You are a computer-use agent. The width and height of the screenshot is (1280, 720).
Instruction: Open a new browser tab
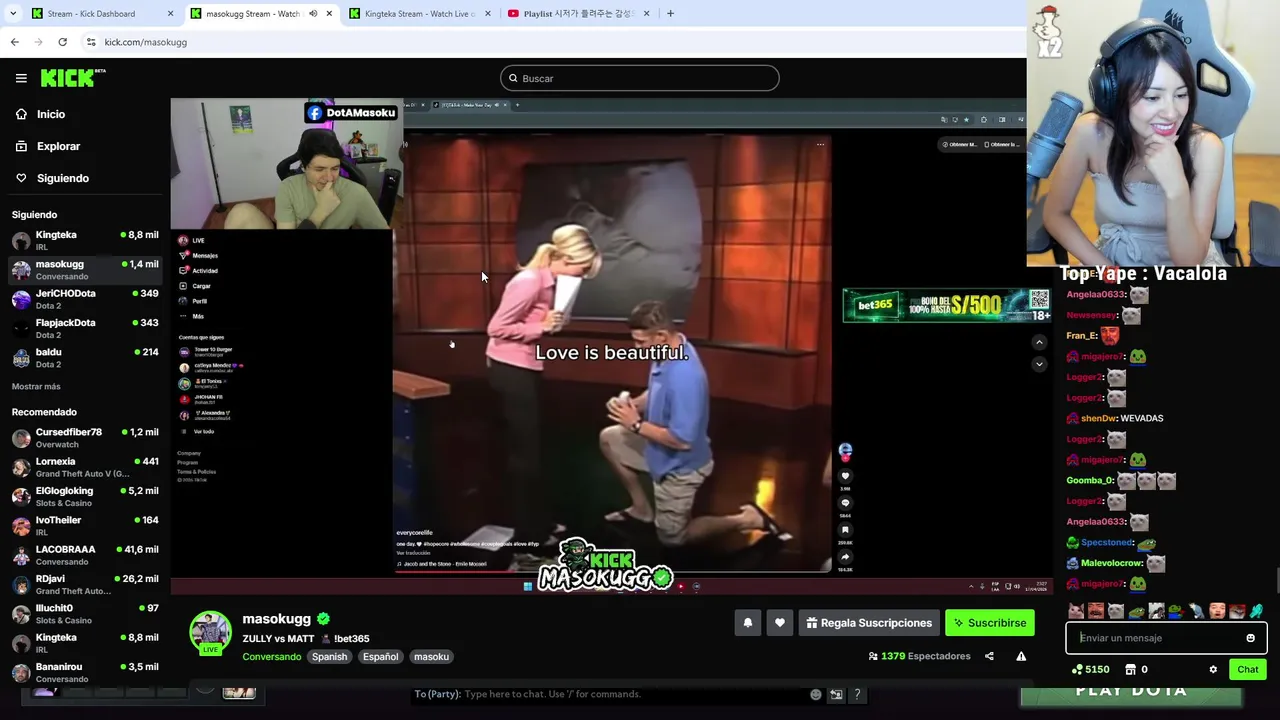670,14
